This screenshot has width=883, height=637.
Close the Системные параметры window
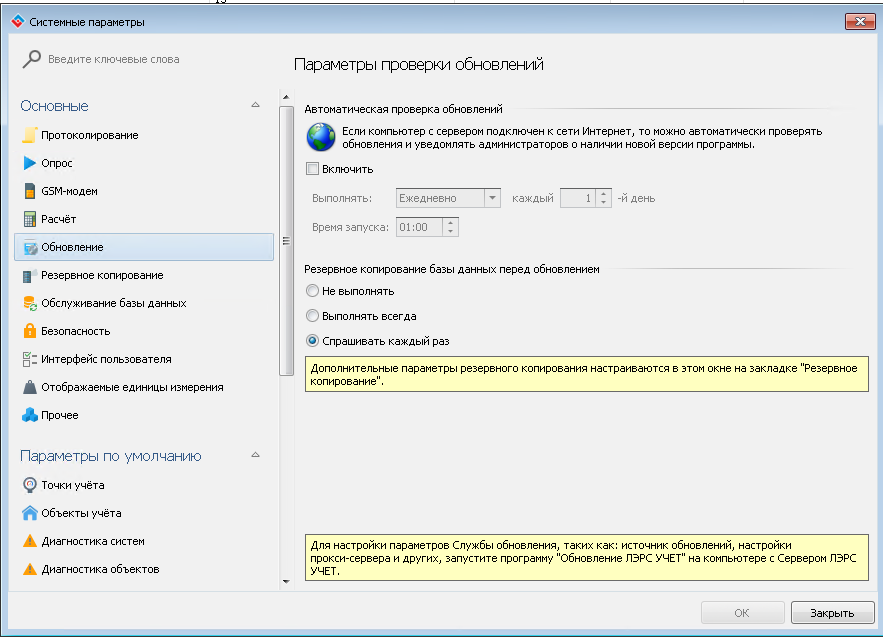click(x=860, y=21)
